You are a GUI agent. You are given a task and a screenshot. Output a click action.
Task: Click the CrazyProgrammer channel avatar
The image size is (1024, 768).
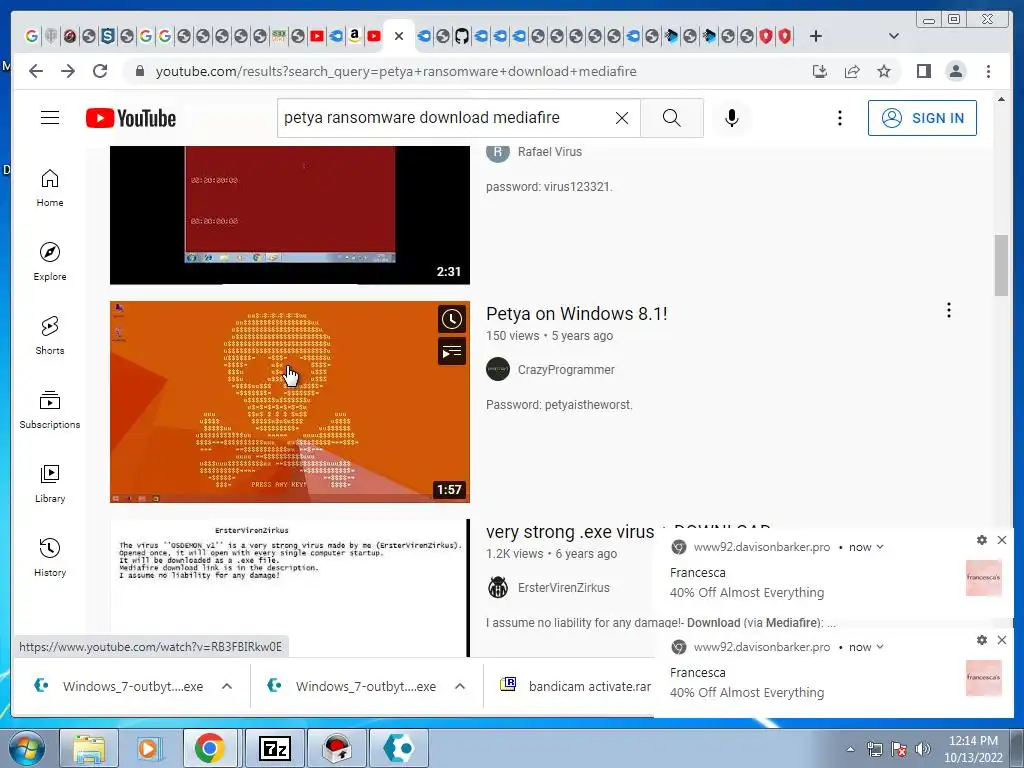coord(498,369)
